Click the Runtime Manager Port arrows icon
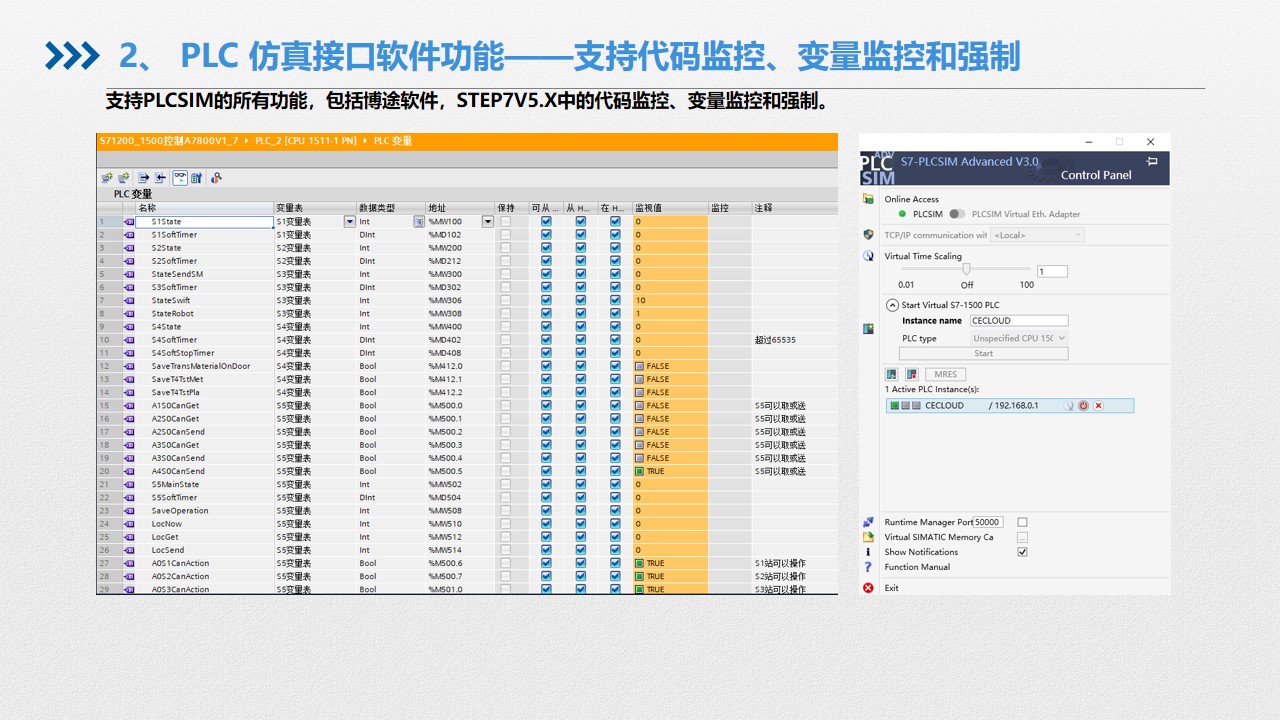This screenshot has width=1280, height=720. point(868,522)
